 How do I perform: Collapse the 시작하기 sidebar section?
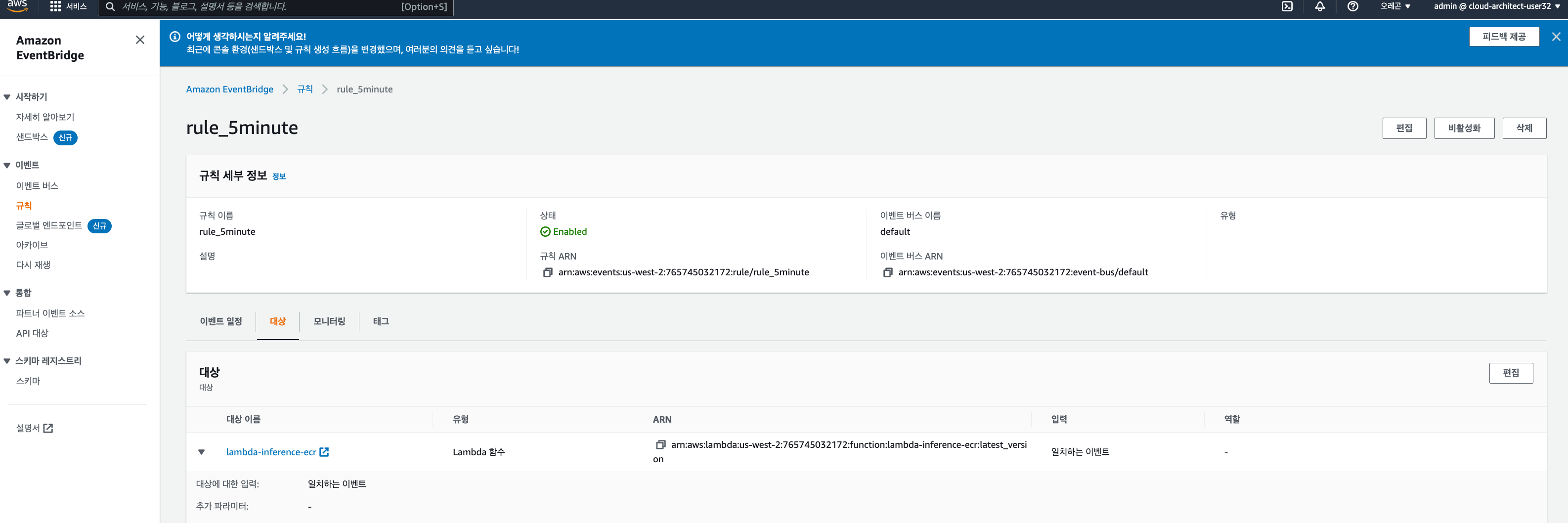(x=7, y=97)
